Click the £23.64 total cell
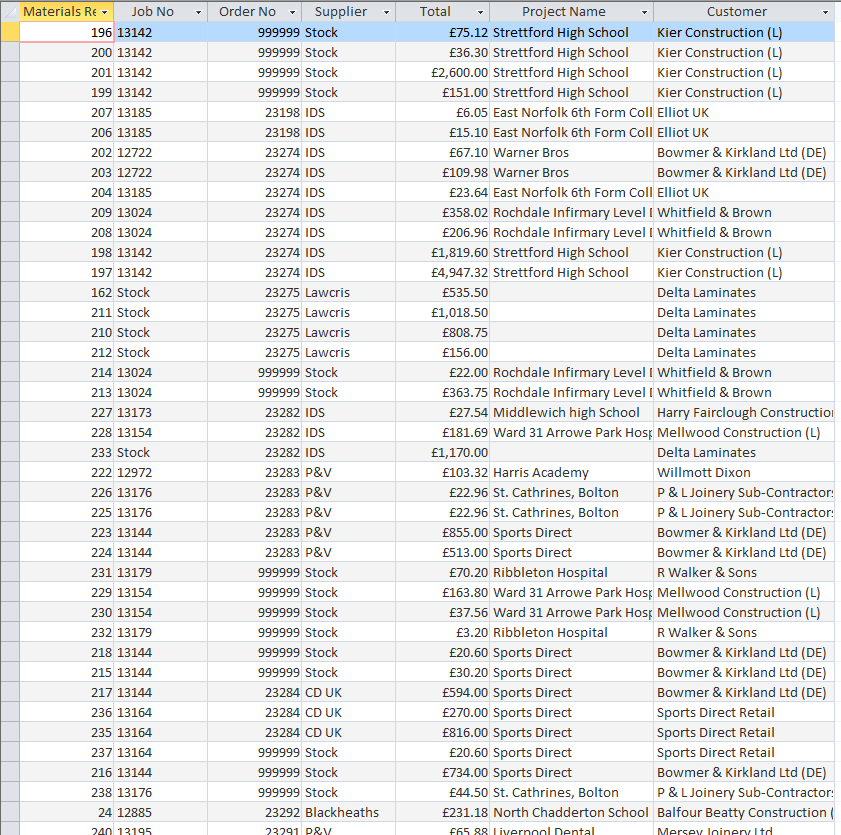841x835 pixels. [x=442, y=193]
